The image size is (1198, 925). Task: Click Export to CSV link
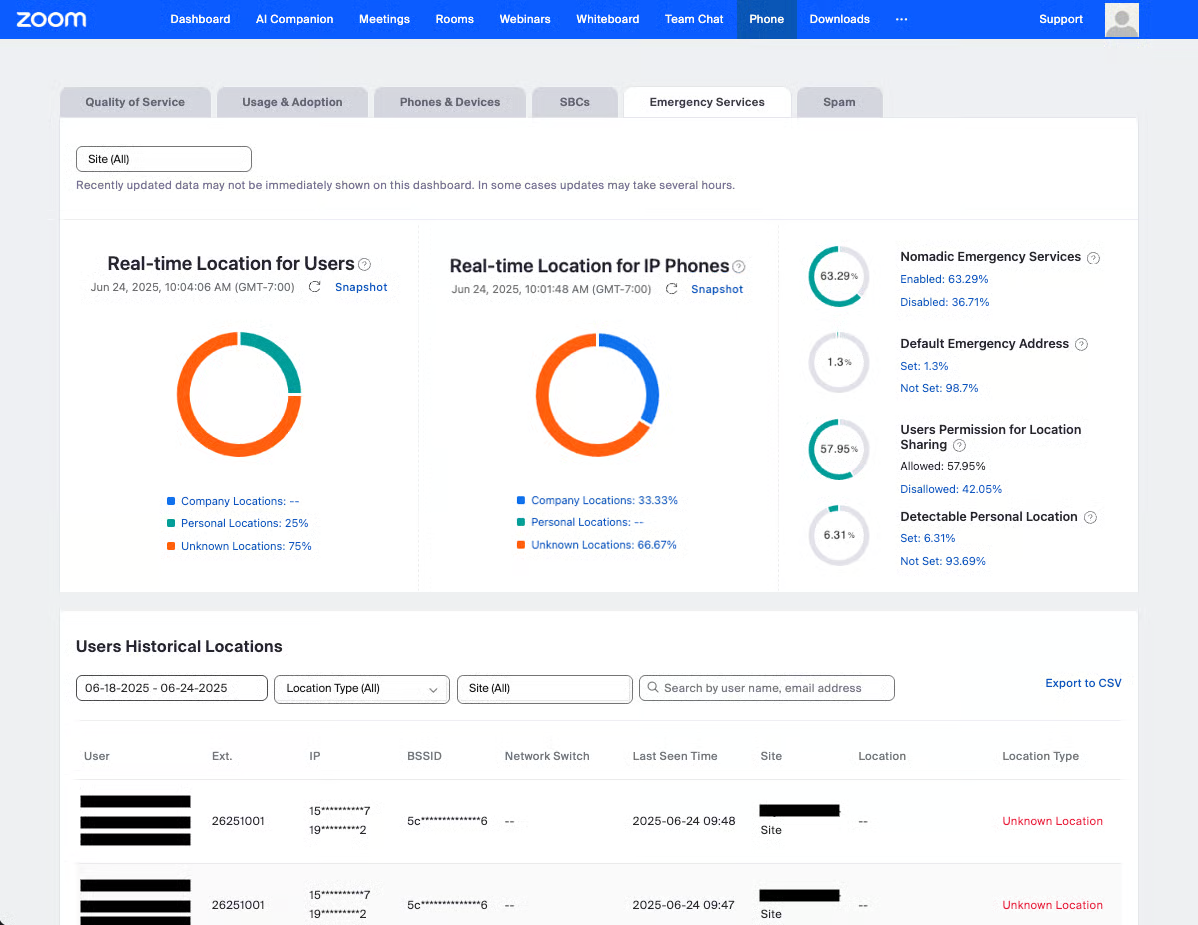coord(1083,683)
